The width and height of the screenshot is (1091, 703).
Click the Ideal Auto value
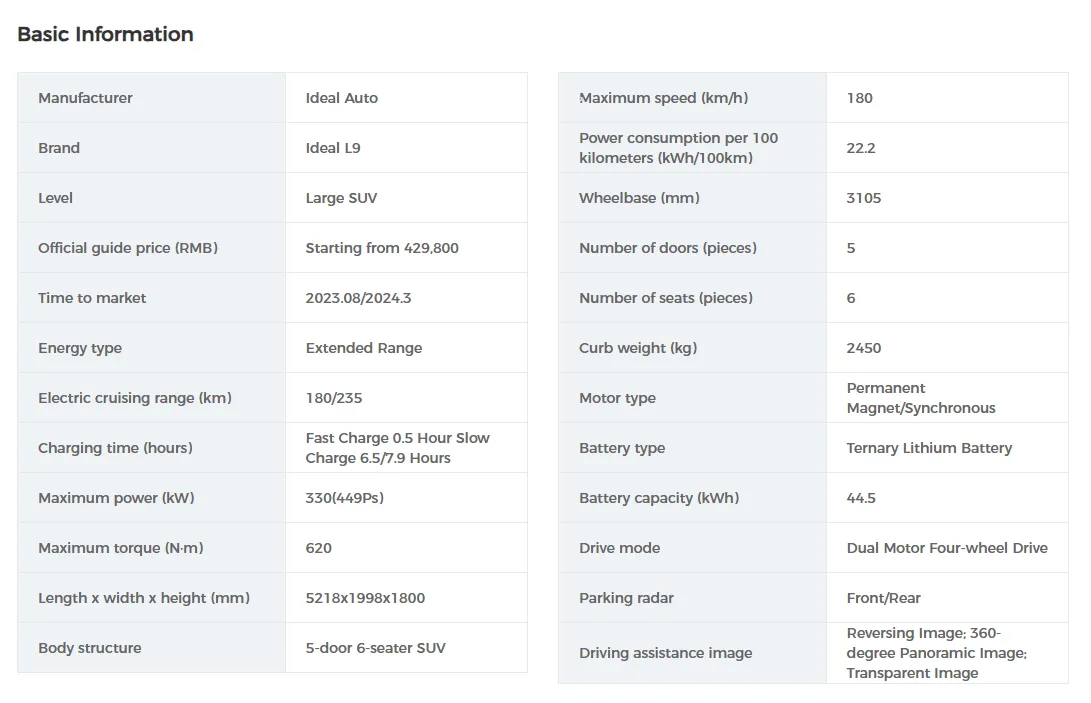point(342,98)
